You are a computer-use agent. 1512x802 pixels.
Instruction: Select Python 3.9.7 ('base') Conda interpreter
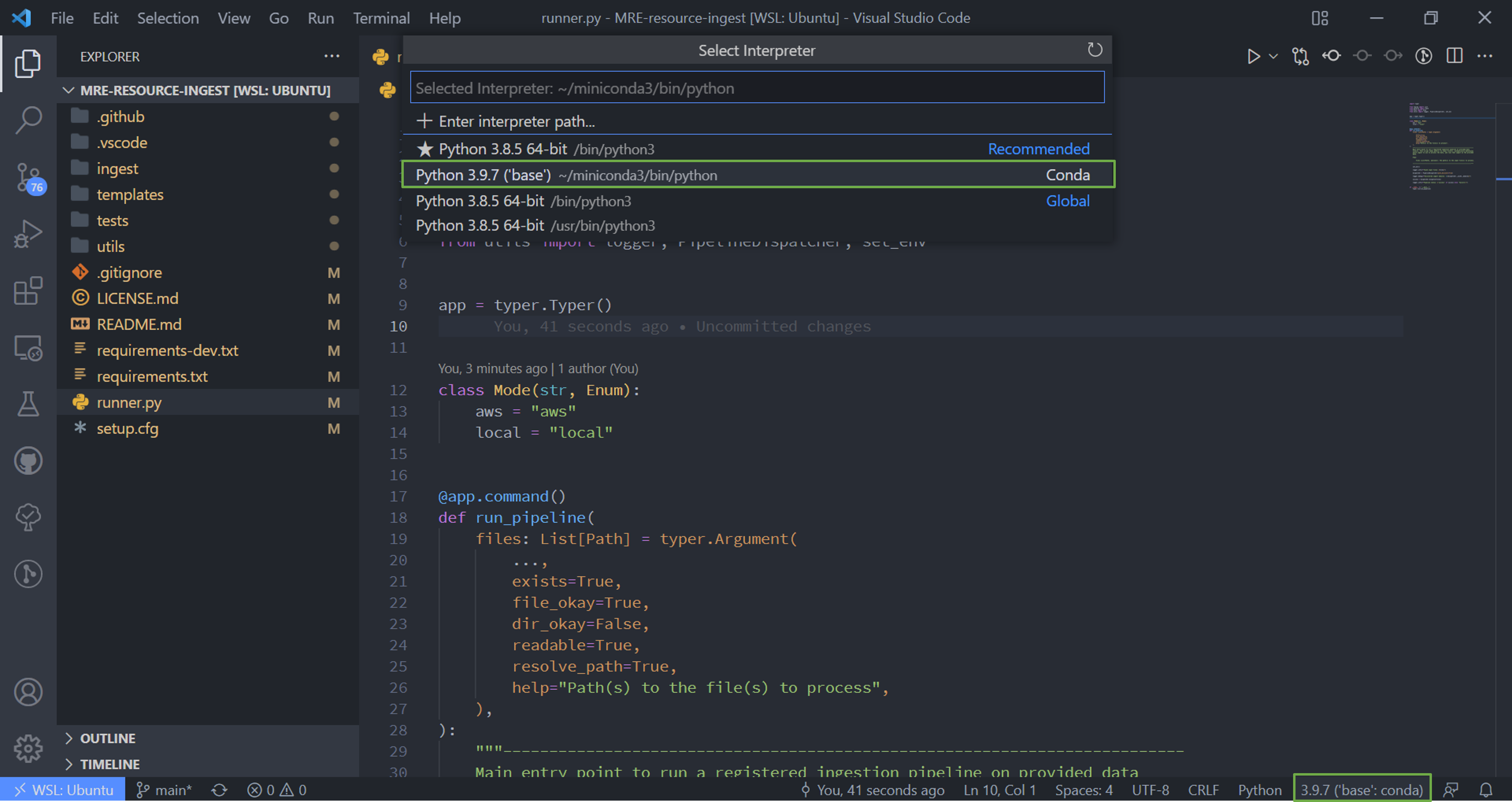point(757,175)
